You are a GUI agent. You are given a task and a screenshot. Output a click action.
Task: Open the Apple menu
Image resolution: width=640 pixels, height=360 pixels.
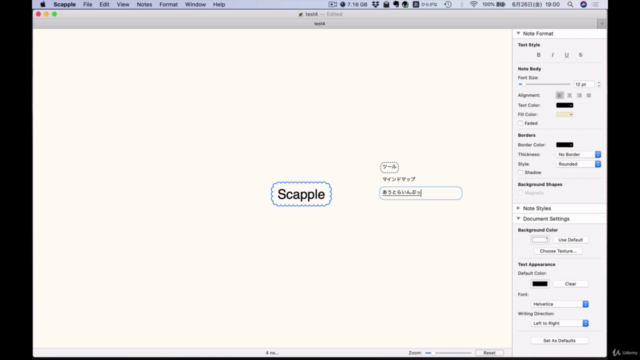(43, 4)
